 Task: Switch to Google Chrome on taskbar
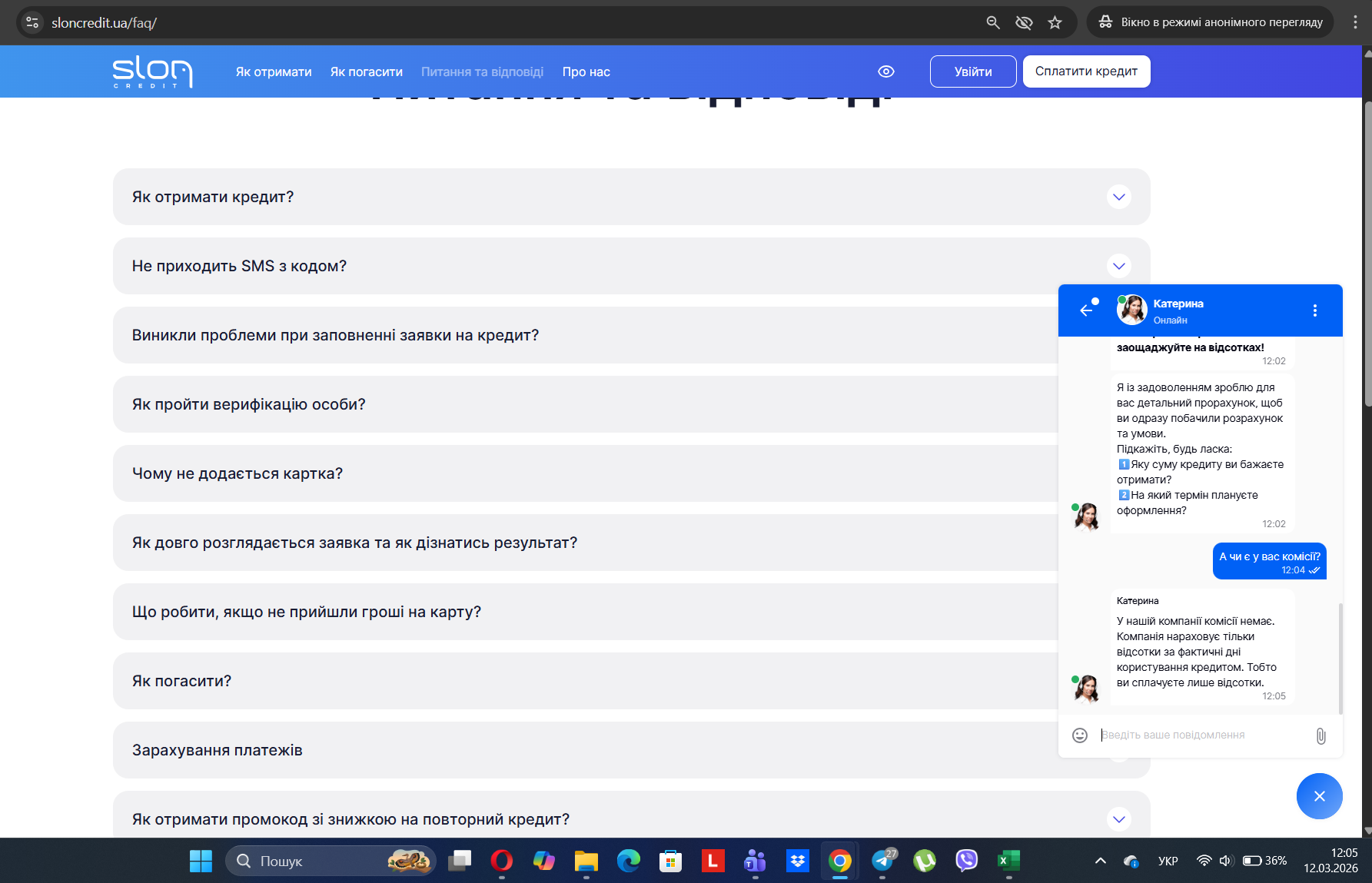840,861
